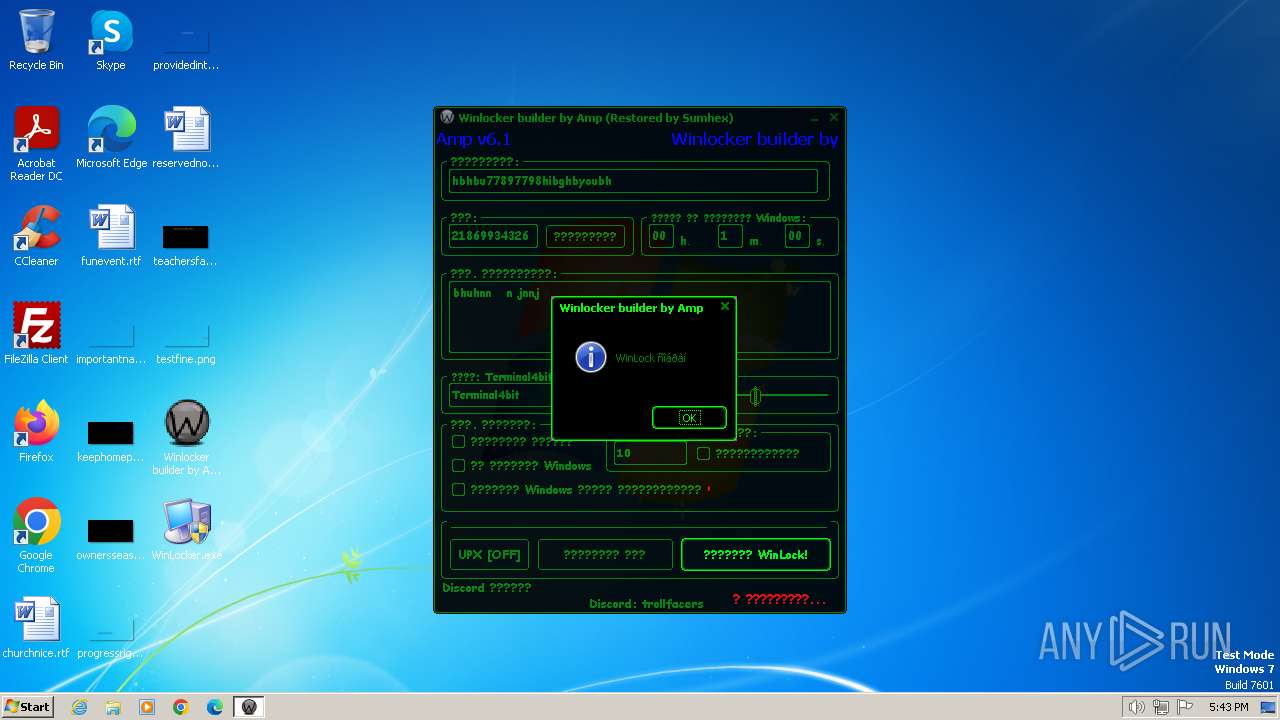The image size is (1280, 720).
Task: Launch Internet Explorer from the taskbar
Action: (x=79, y=707)
